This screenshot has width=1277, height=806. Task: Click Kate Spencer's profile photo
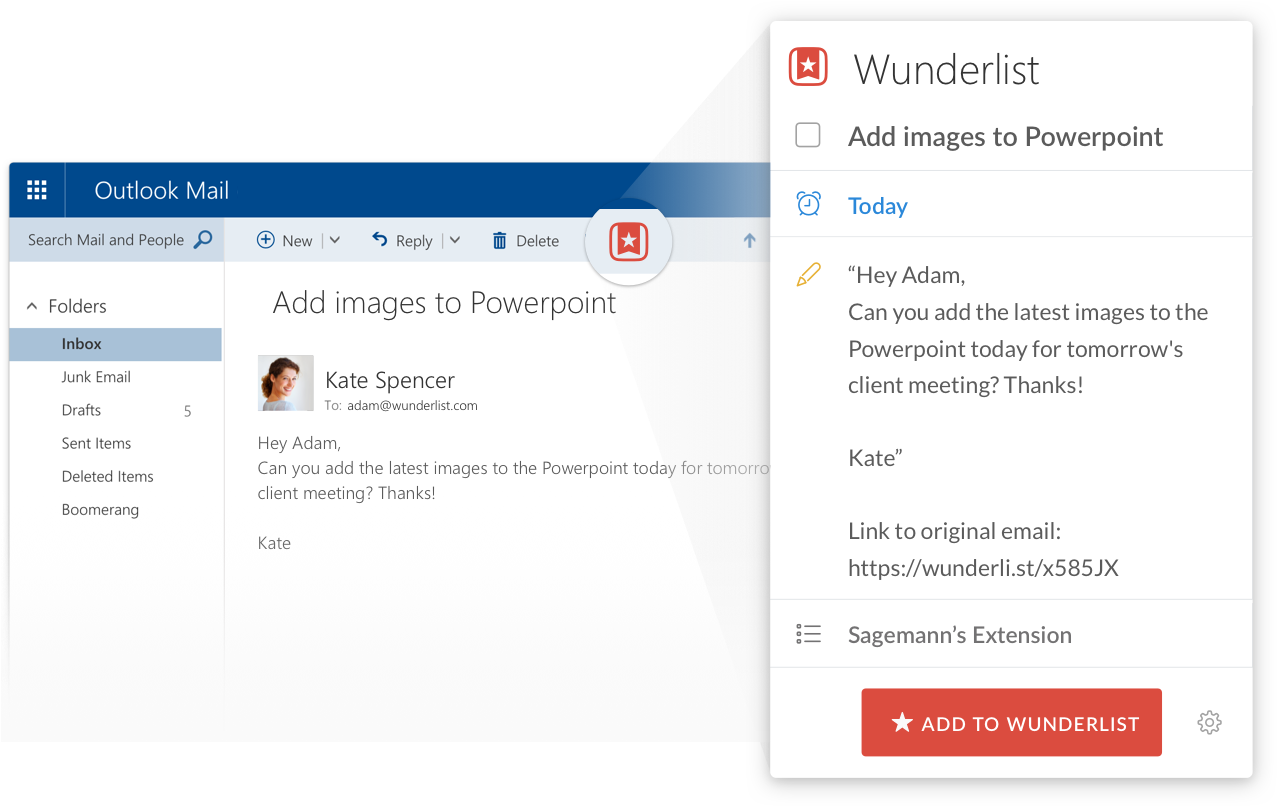click(286, 383)
